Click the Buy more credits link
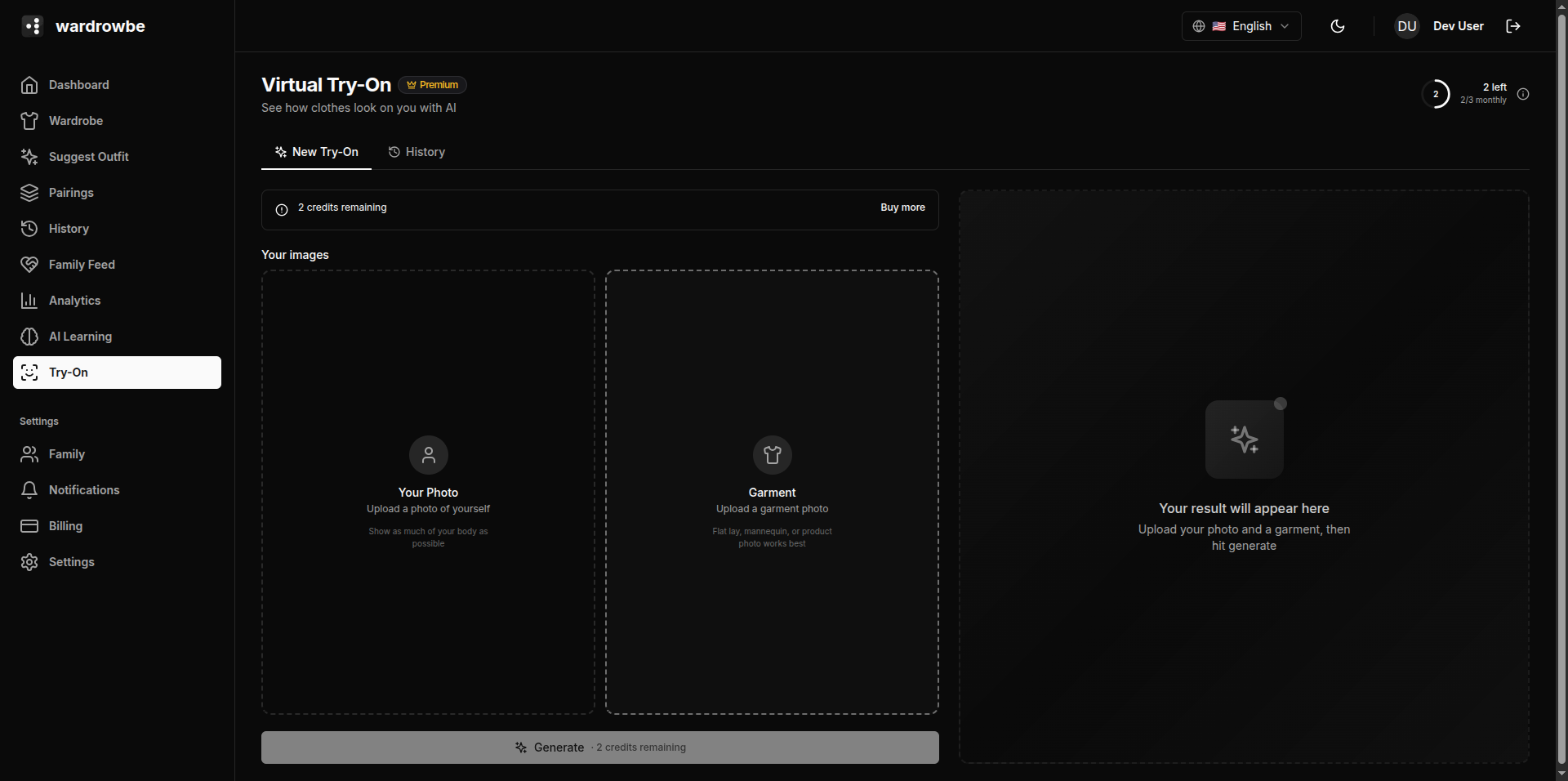The width and height of the screenshot is (1568, 781). point(902,208)
